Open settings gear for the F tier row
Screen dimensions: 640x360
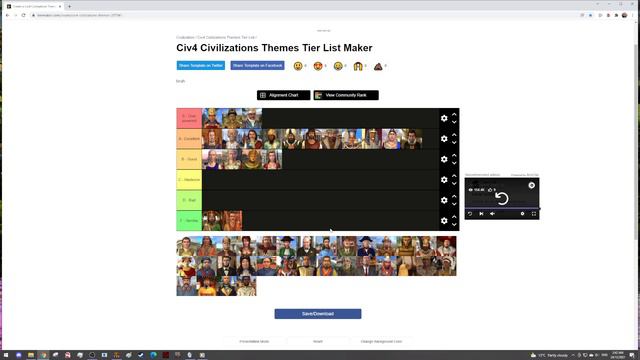[444, 220]
